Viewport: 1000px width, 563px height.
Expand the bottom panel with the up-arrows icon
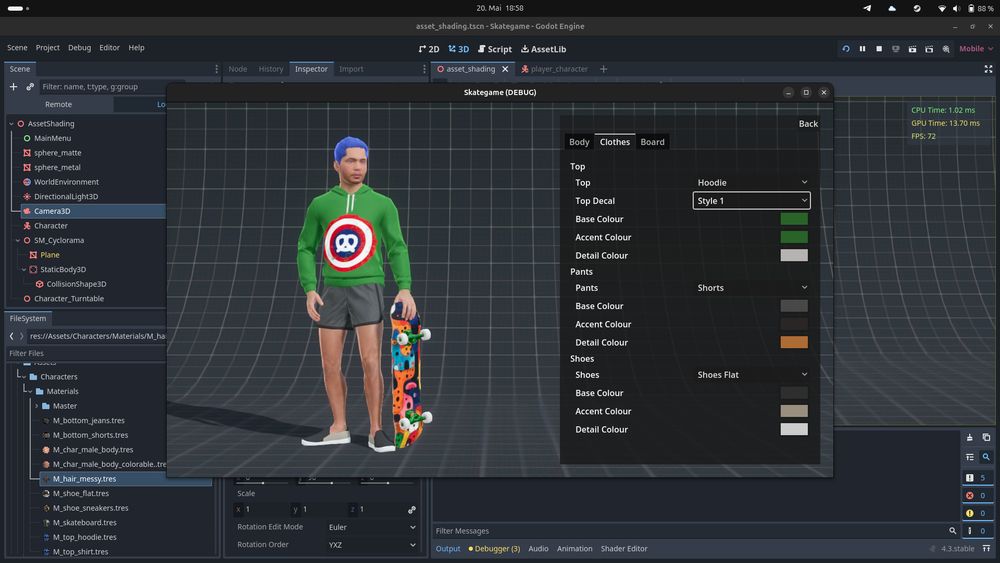986,548
